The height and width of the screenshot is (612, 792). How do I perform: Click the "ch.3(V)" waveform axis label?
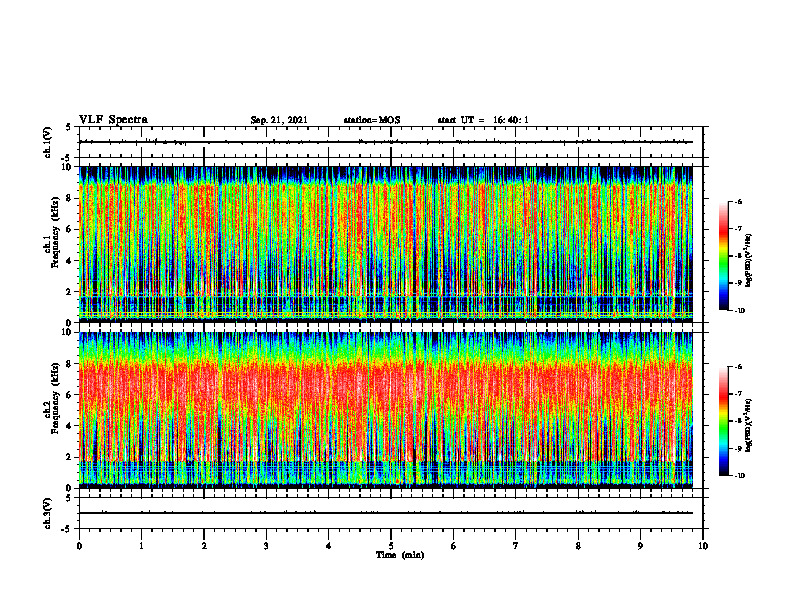47,513
